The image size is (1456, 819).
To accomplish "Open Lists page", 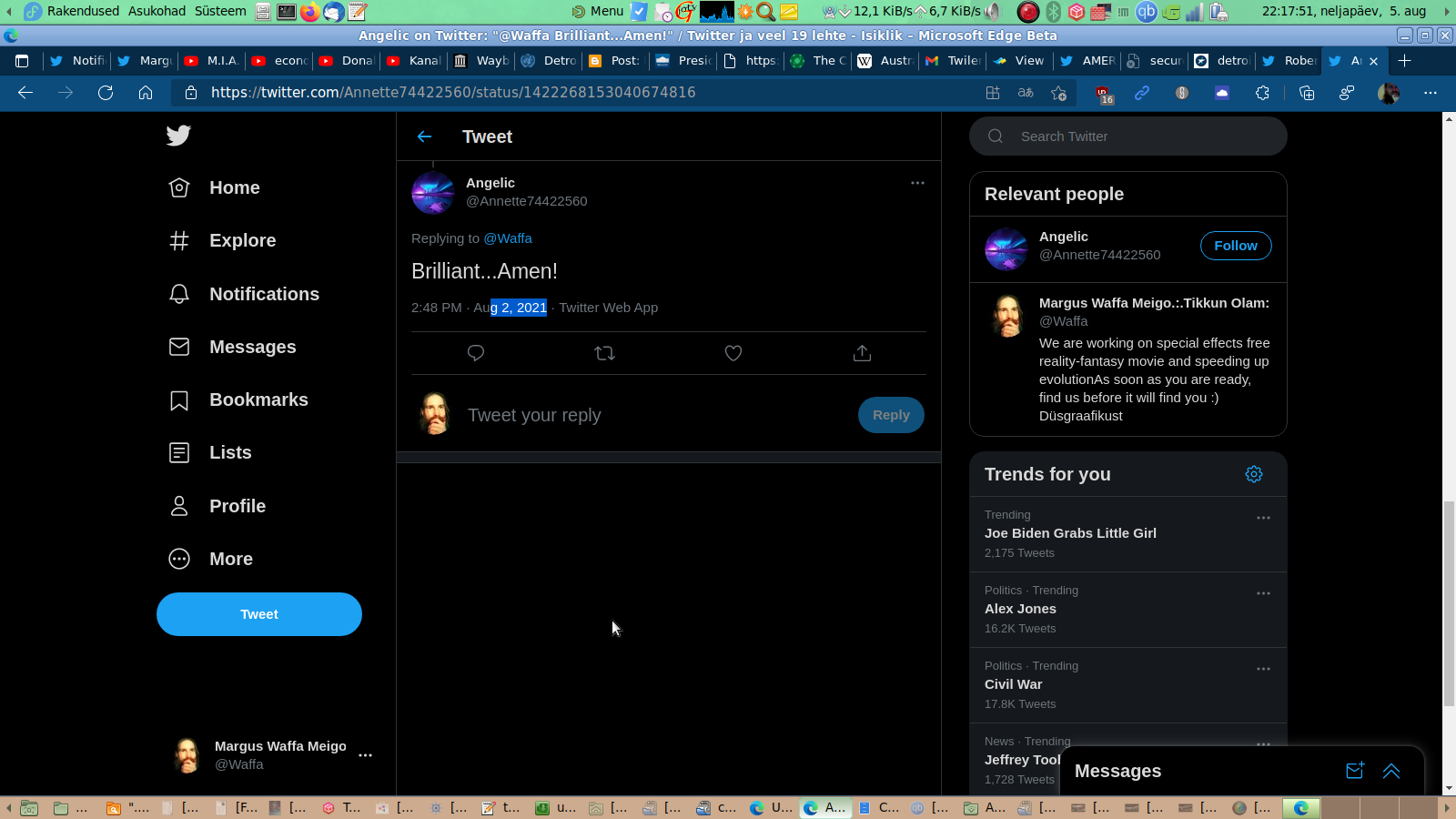I will click(210, 452).
